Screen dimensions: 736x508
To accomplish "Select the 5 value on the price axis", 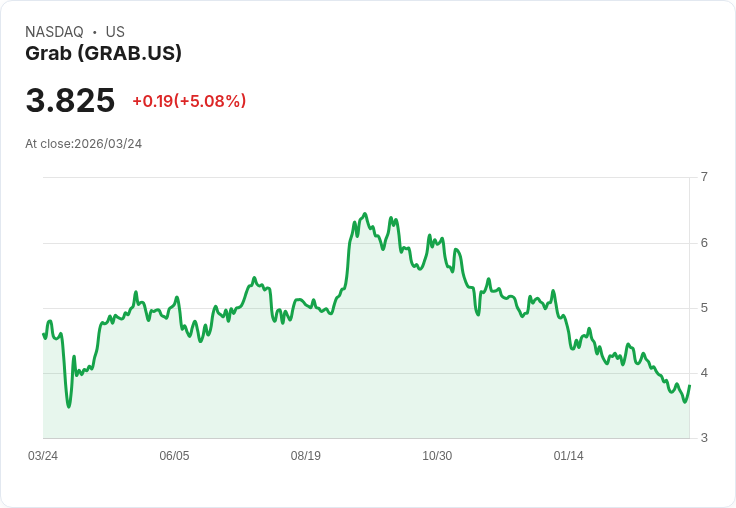I will coord(704,308).
